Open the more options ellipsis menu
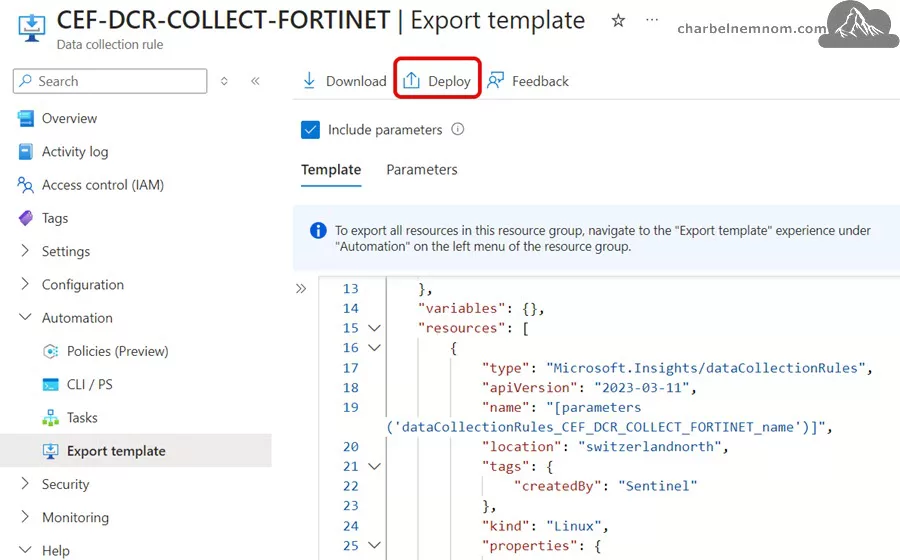The height and width of the screenshot is (560, 900). tap(651, 20)
